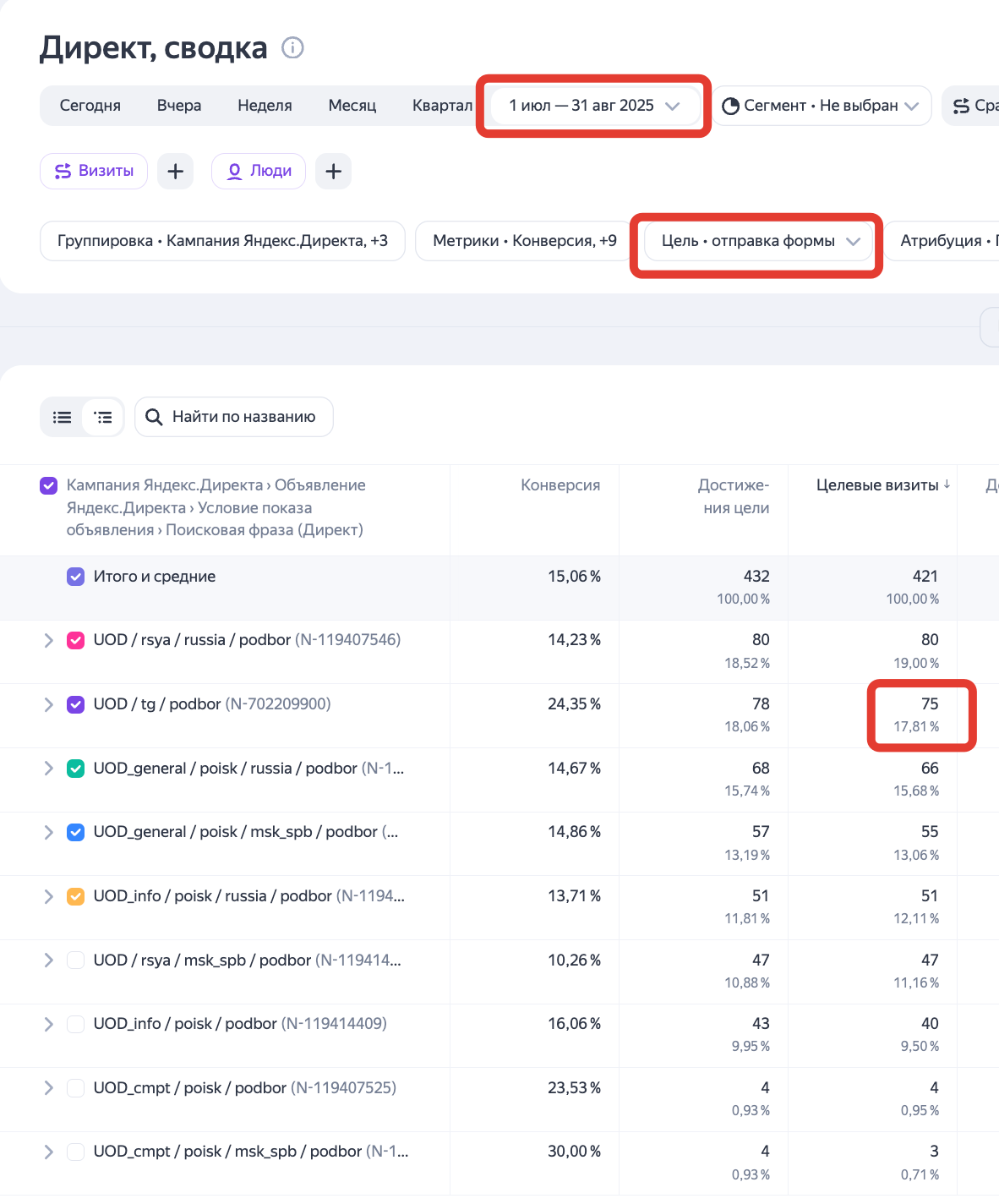999x1204 pixels.
Task: Switch to tree list view icon
Action: [103, 417]
